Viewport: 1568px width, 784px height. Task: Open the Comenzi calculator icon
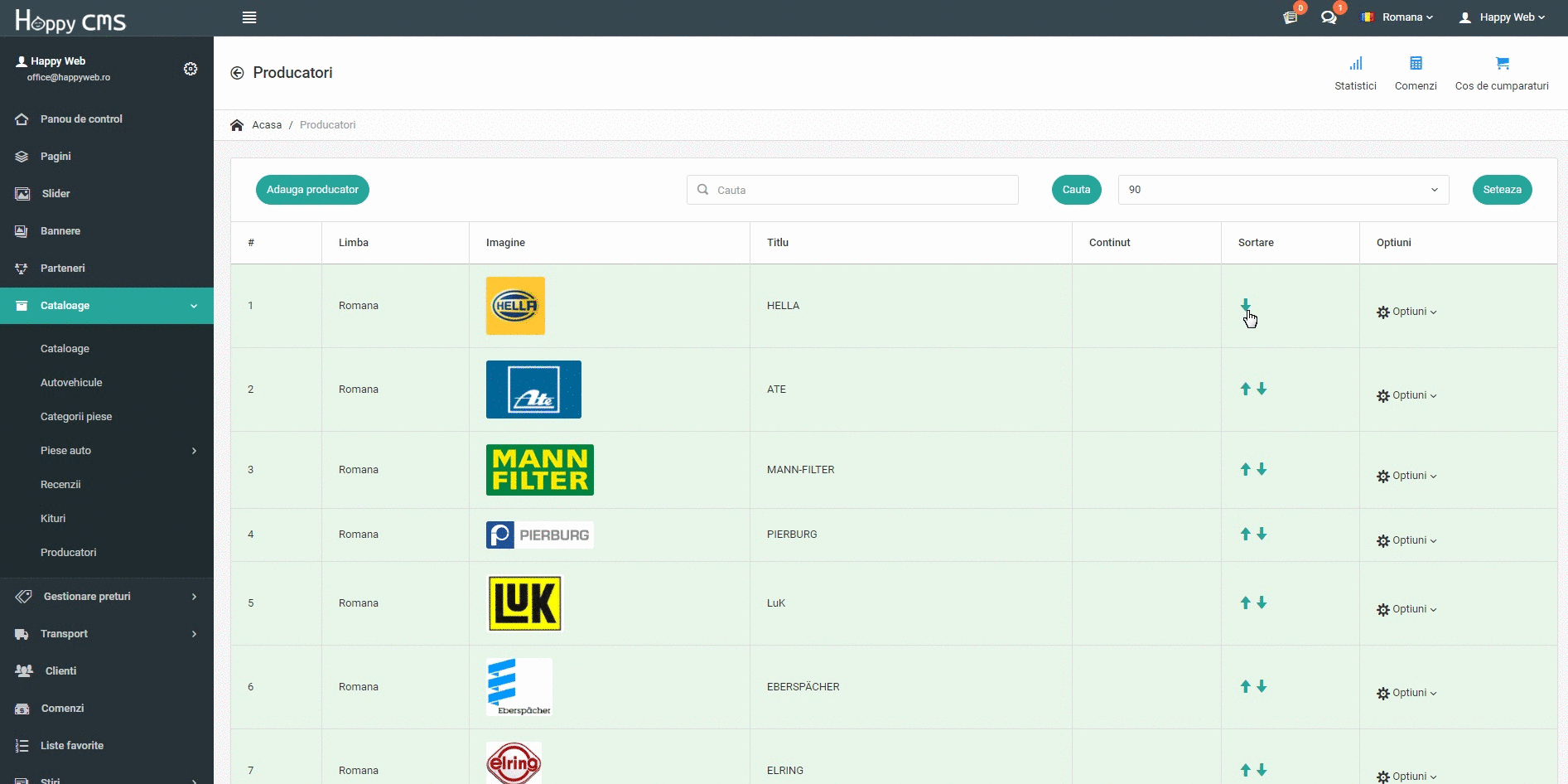pos(1416,64)
